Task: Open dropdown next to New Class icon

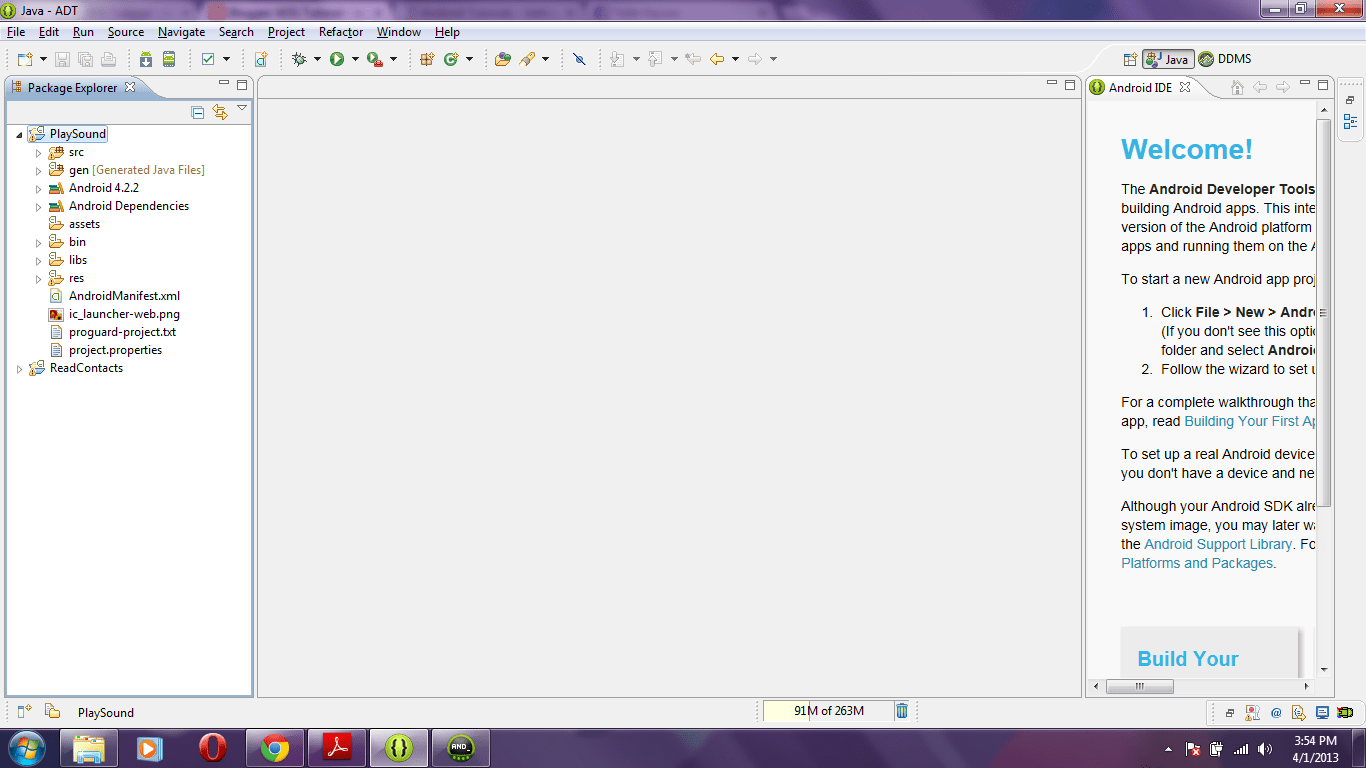Action: tap(469, 59)
